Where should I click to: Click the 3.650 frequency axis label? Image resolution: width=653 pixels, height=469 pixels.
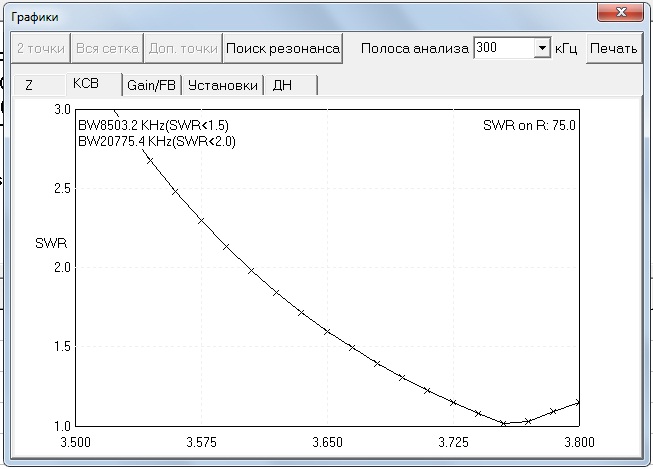tap(327, 442)
